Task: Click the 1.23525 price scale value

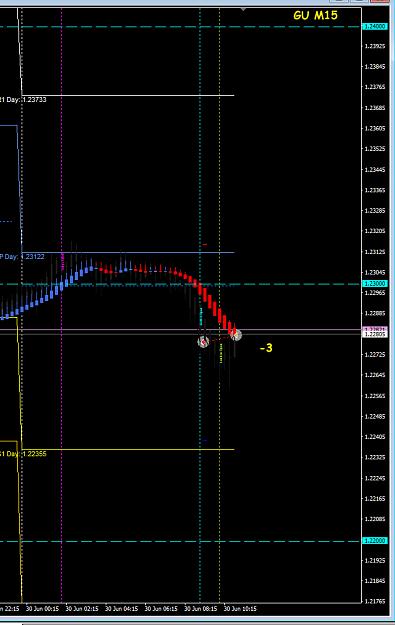Action: 375,149
